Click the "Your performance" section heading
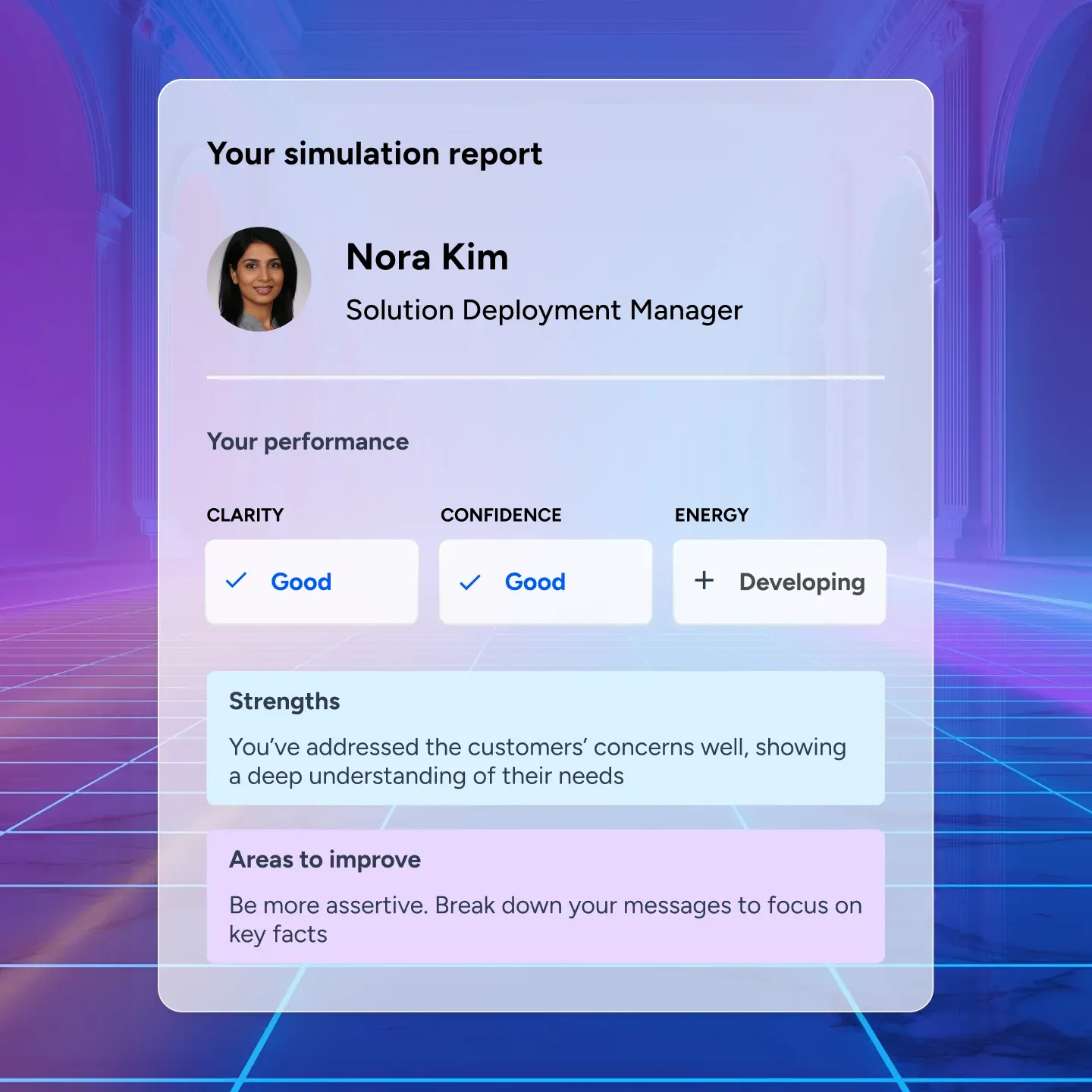Viewport: 1092px width, 1092px height. (308, 441)
